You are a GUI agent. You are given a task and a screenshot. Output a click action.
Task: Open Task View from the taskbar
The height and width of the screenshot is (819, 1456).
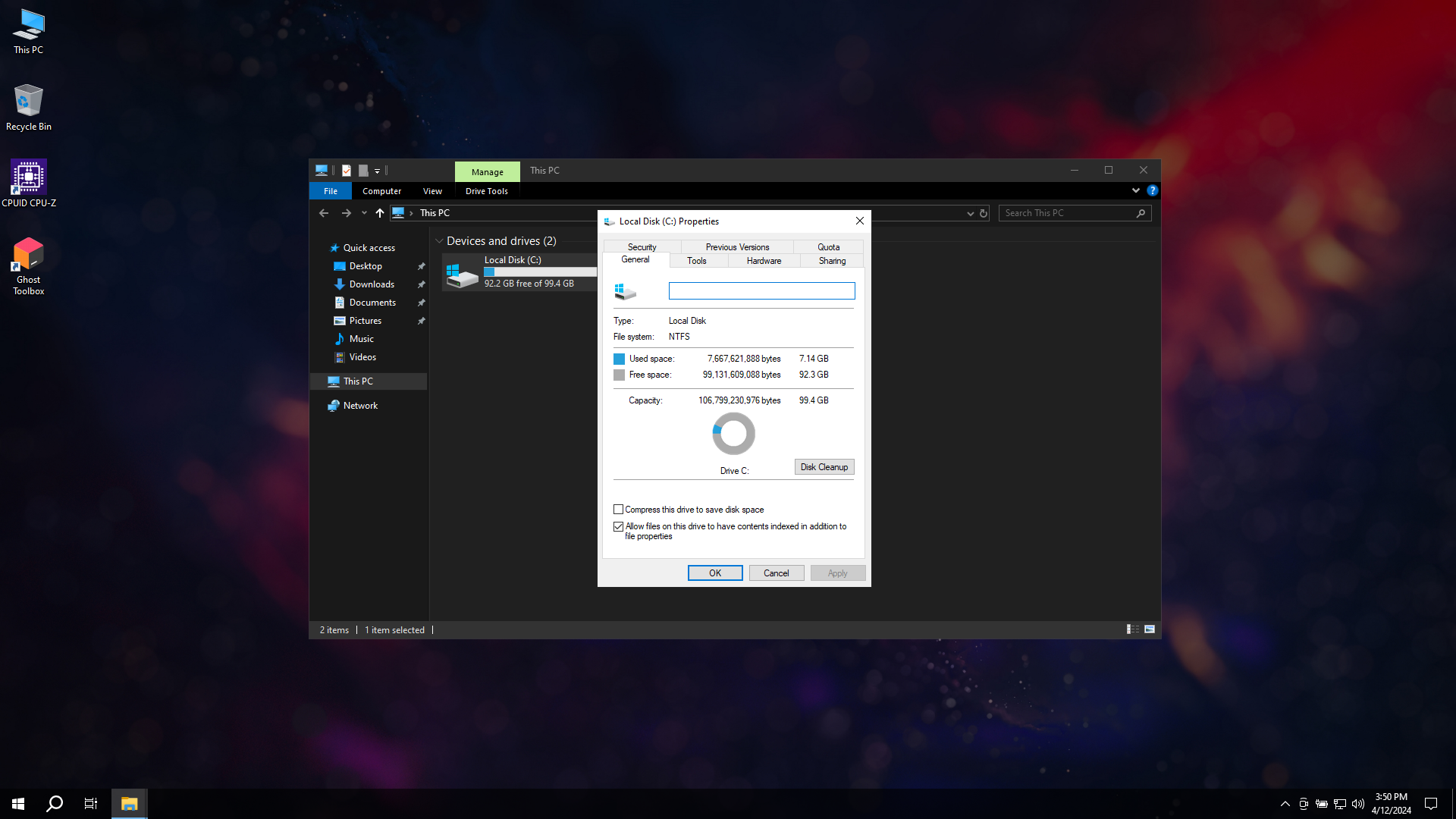(91, 804)
